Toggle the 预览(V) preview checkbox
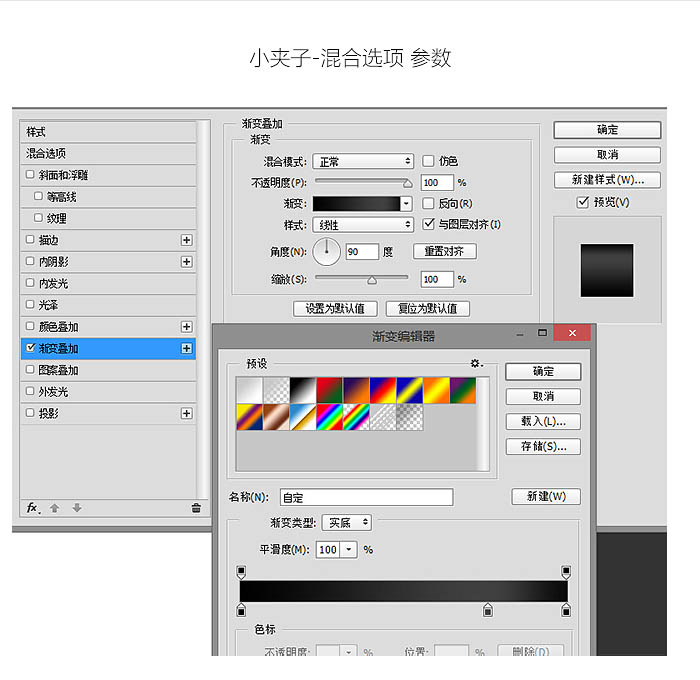This screenshot has height=680, width=700. 583,202
